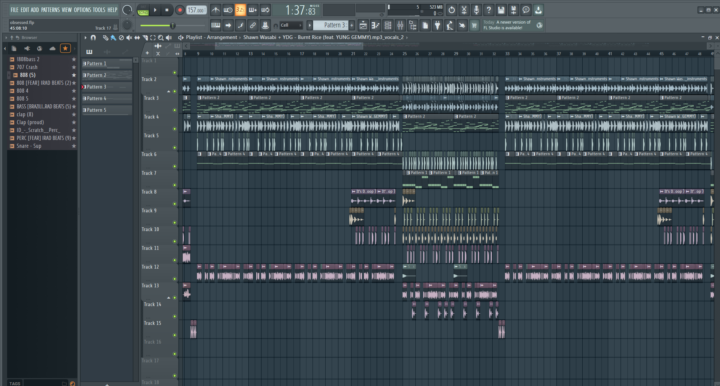The width and height of the screenshot is (720, 386).
Task: Select Pattern 5 in the picker list
Action: (107, 110)
